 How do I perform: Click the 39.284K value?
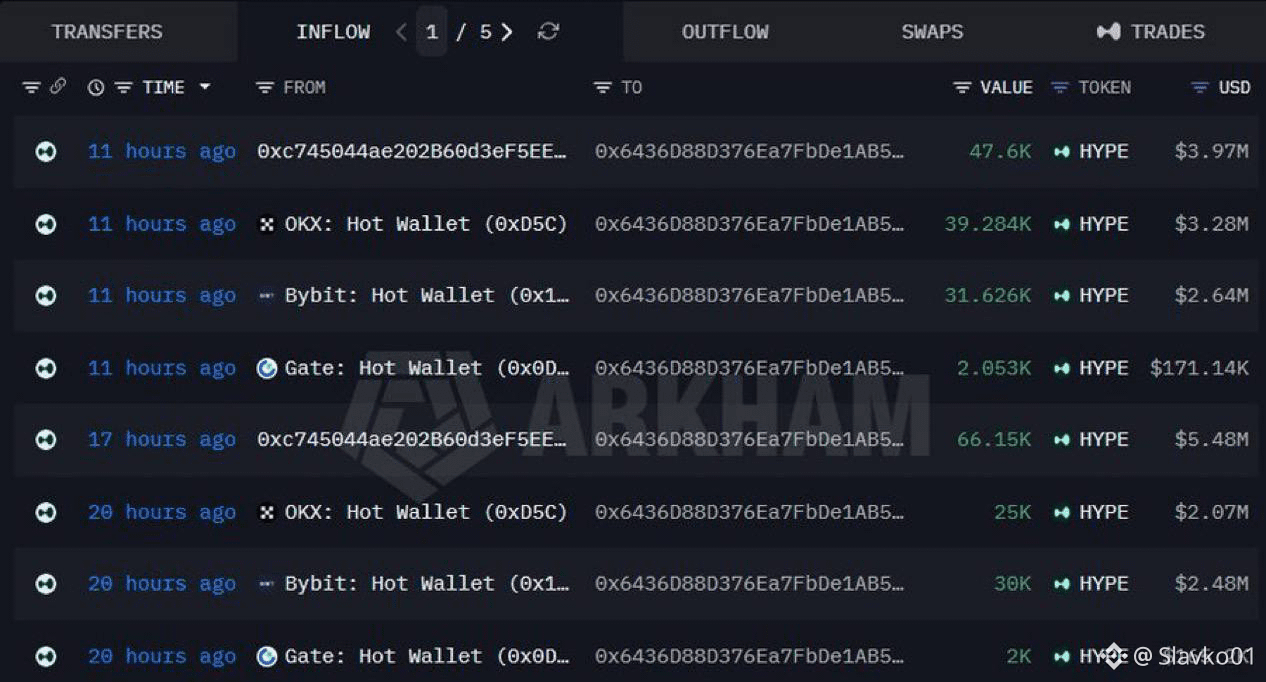pos(988,224)
